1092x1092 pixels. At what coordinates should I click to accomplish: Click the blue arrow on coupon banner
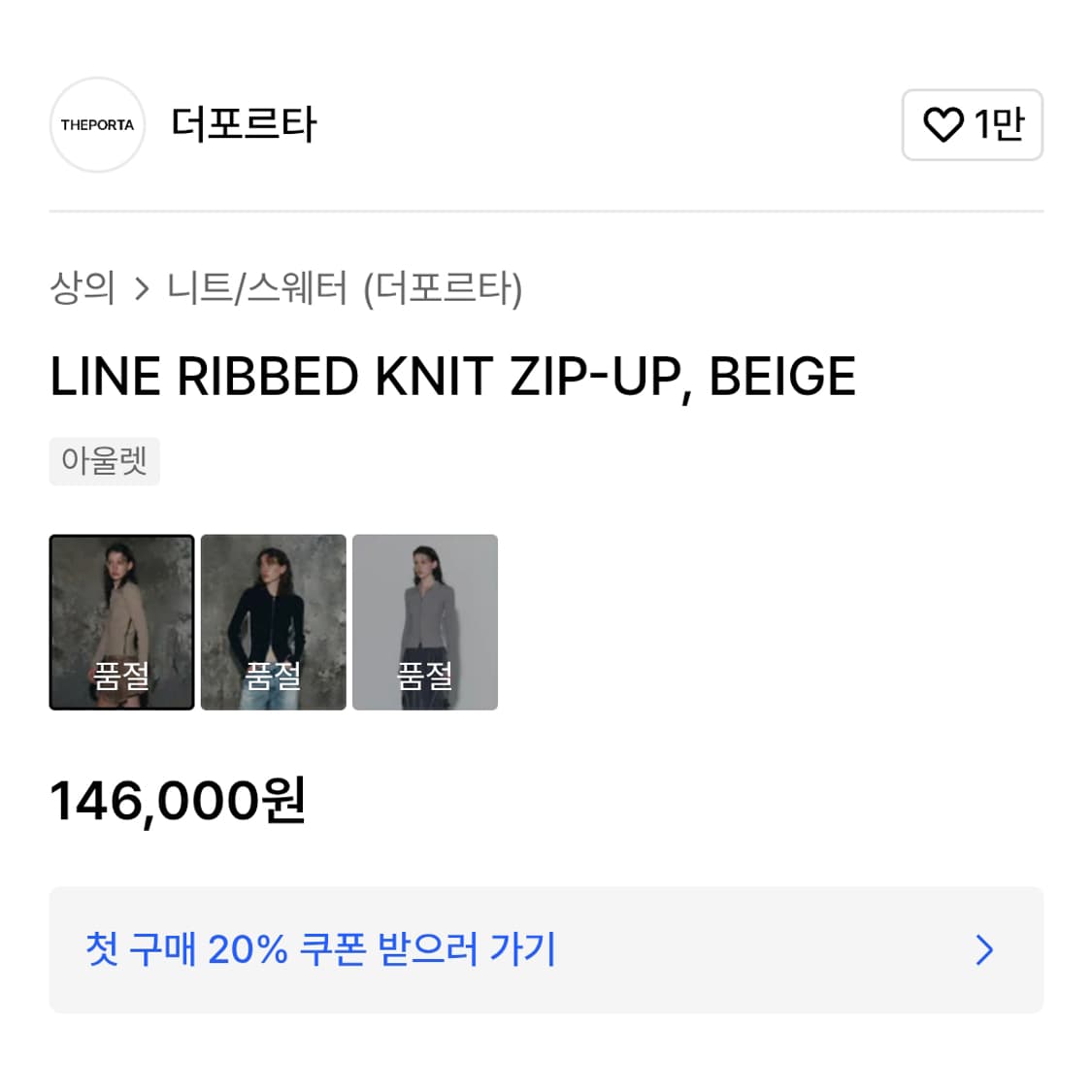[984, 949]
